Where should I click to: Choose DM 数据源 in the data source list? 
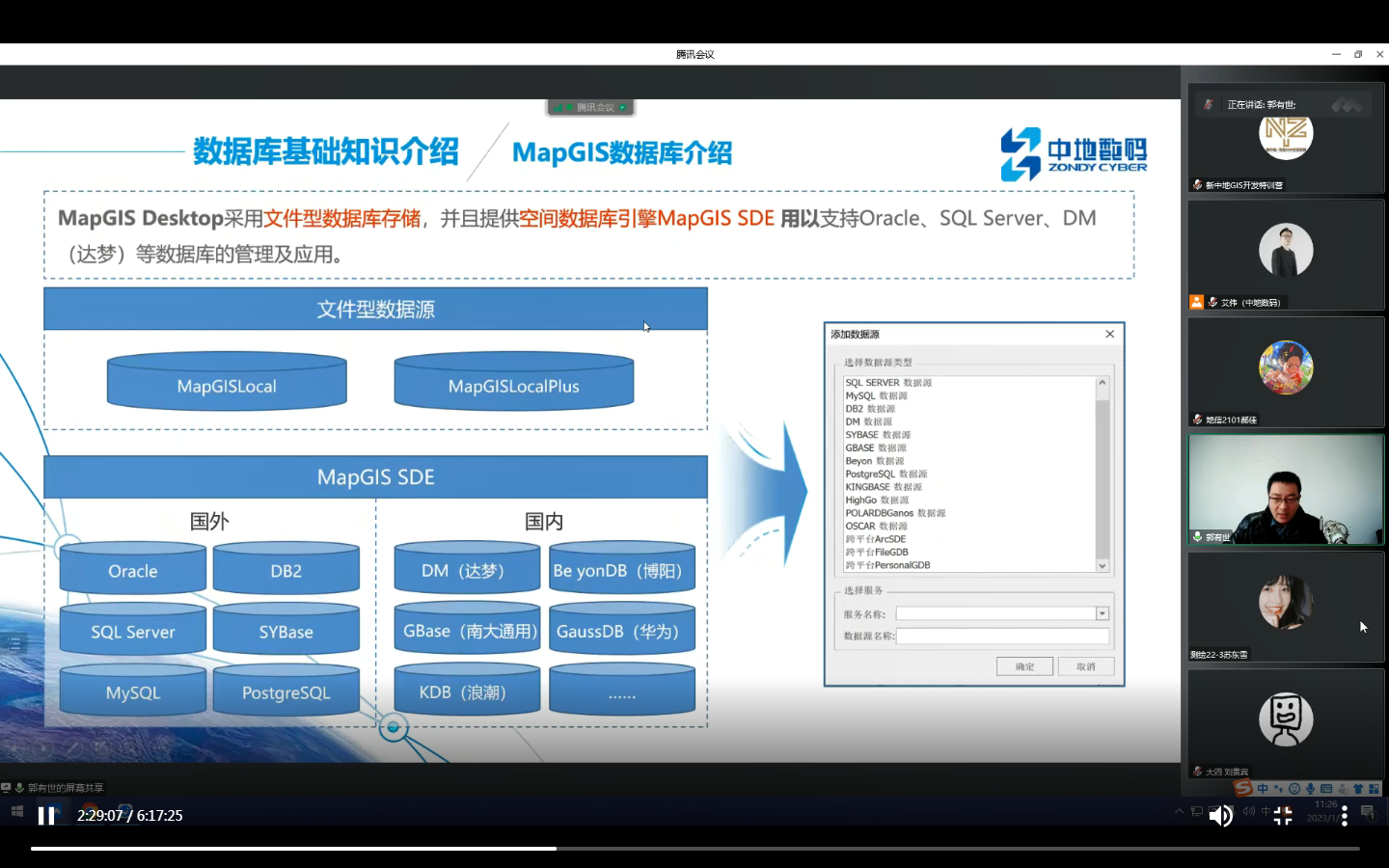[x=869, y=421]
